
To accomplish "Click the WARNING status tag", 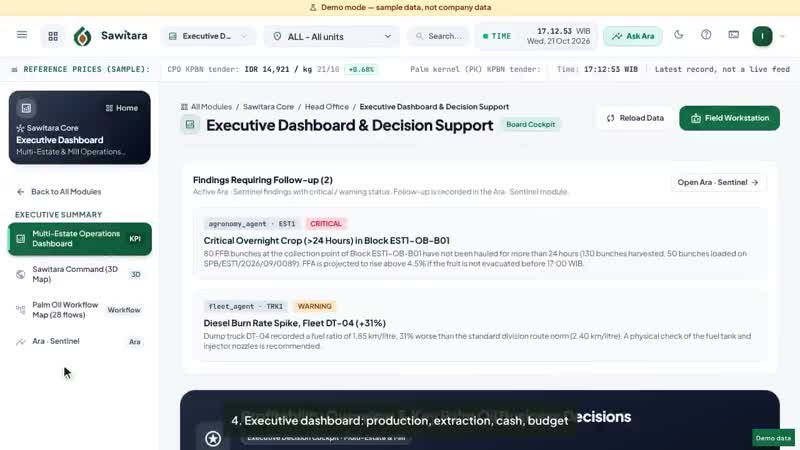I will coord(314,306).
